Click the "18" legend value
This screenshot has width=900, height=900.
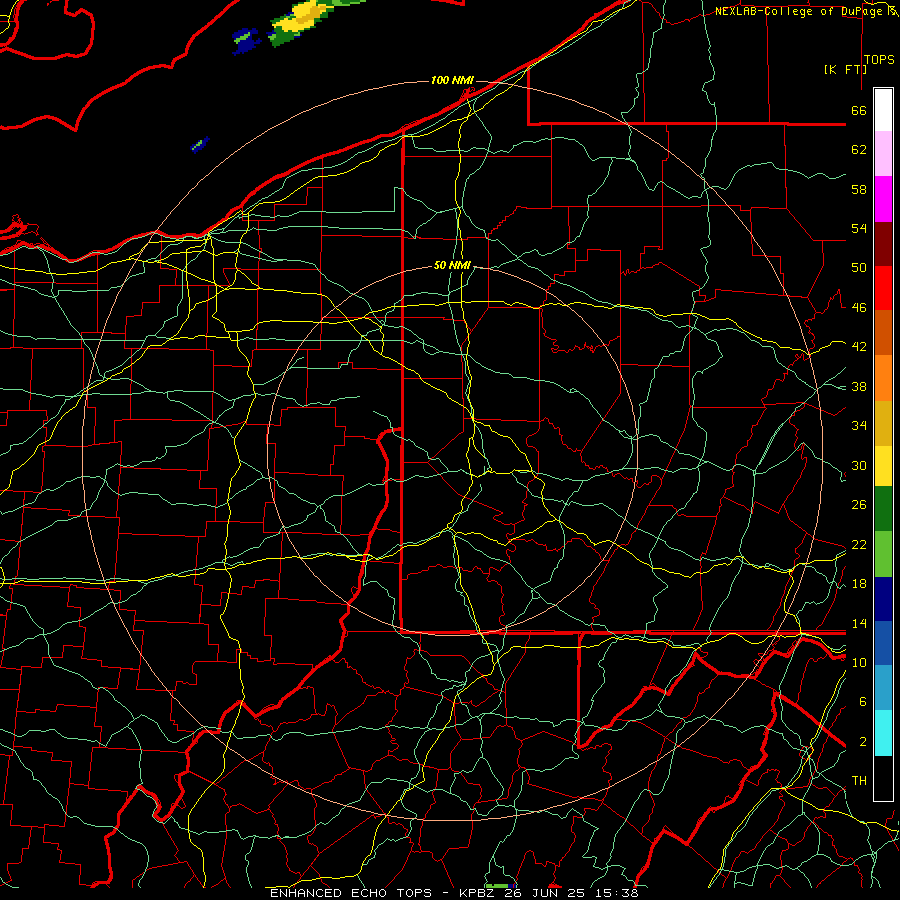click(859, 584)
